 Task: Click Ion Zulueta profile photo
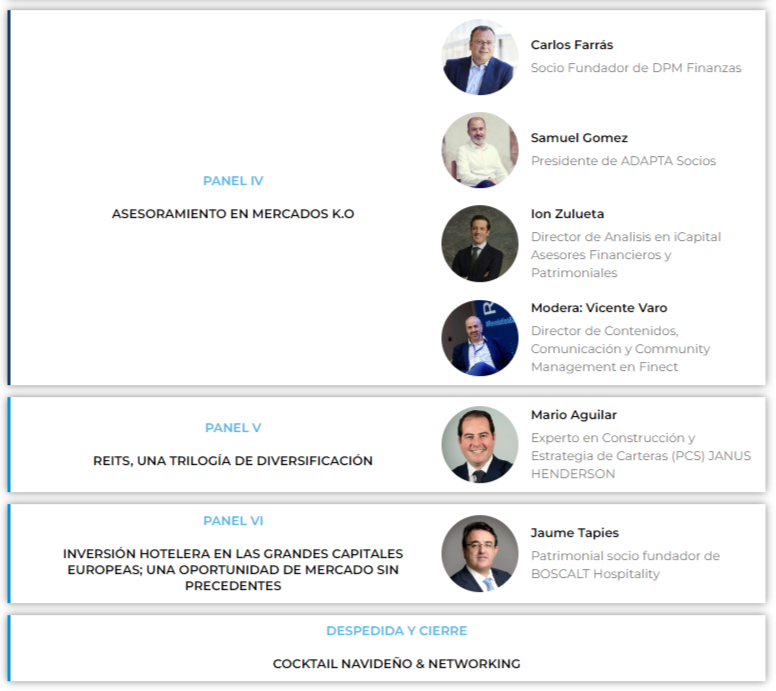pyautogui.click(x=480, y=244)
